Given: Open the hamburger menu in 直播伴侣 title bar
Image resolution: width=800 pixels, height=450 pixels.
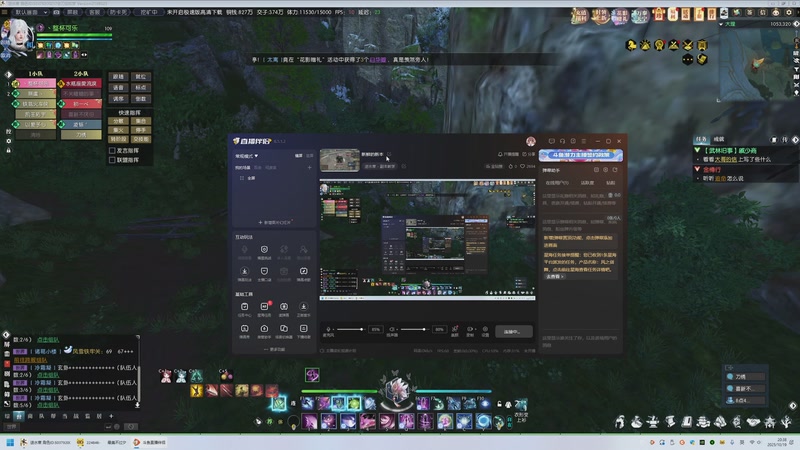Looking at the screenshot, I should pos(584,141).
